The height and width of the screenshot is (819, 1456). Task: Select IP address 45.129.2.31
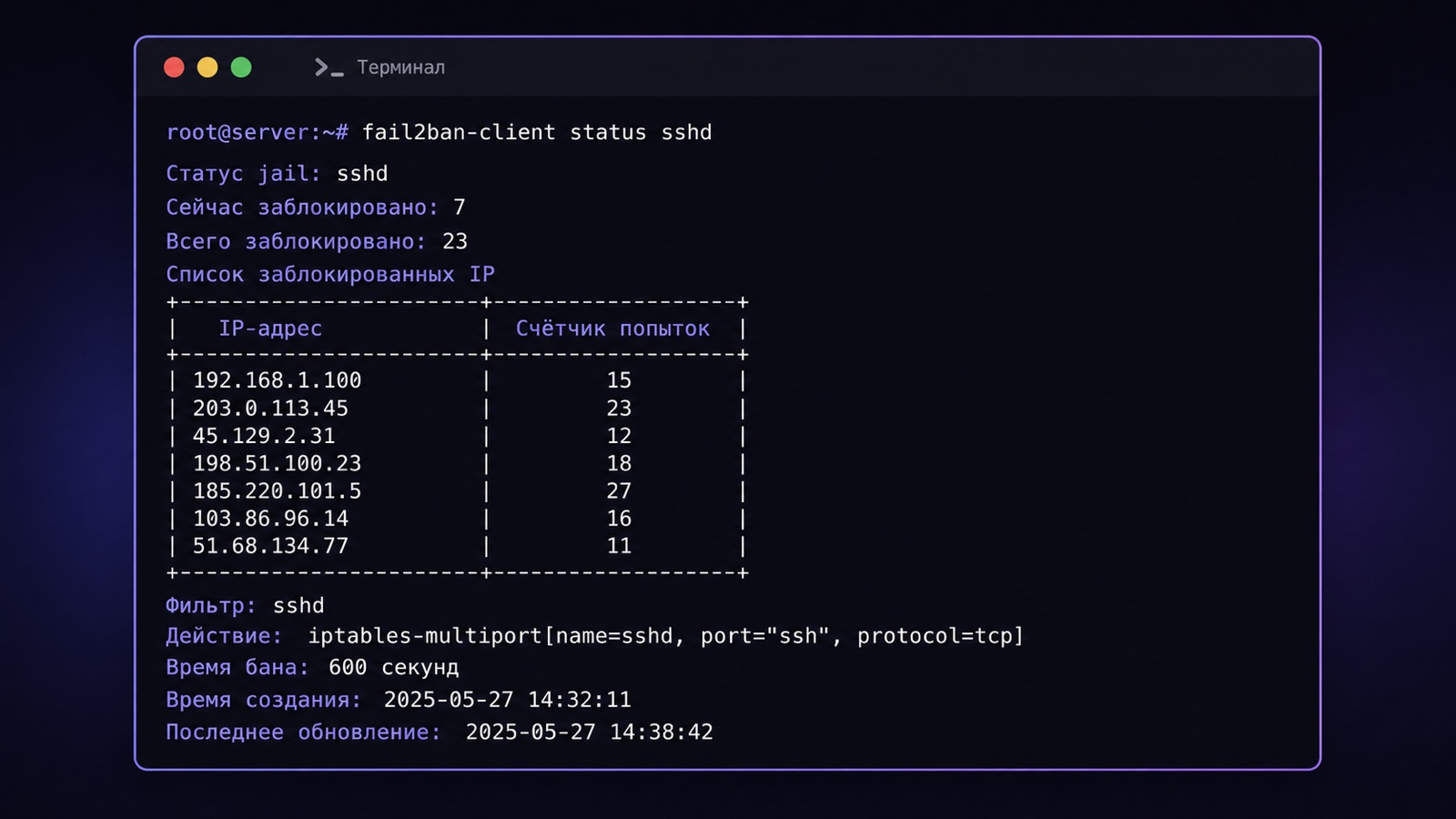(x=264, y=436)
